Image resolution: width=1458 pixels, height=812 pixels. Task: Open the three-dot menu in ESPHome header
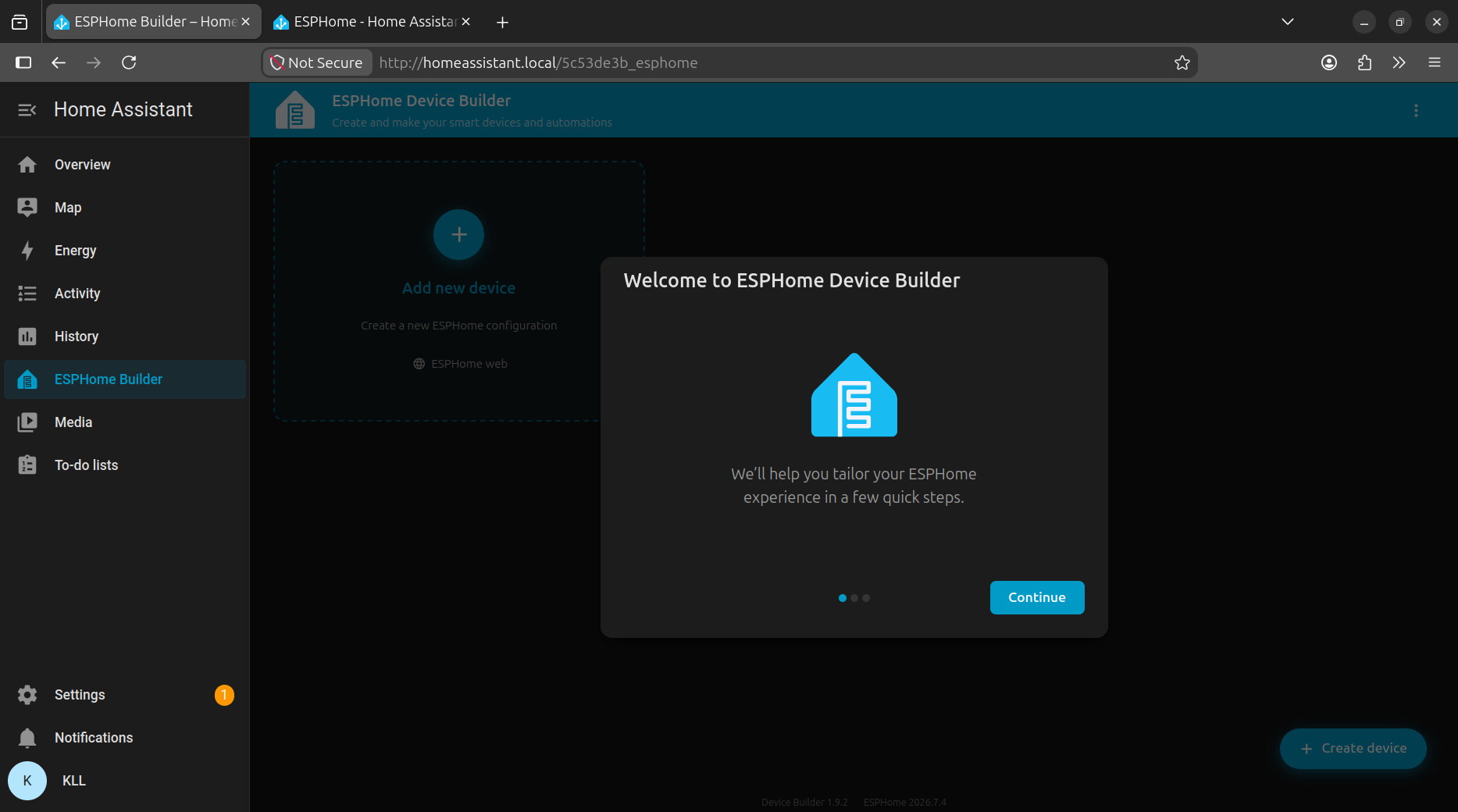point(1416,111)
